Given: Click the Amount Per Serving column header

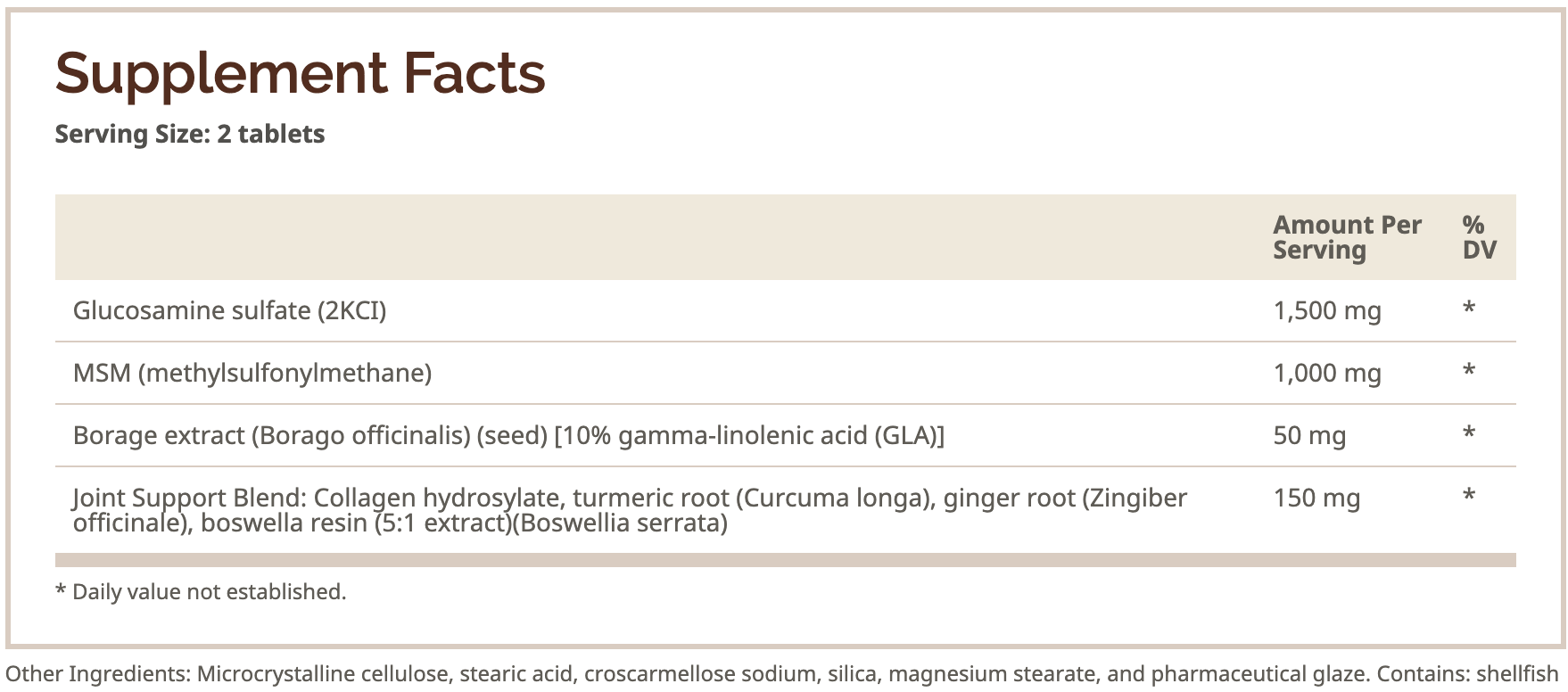Looking at the screenshot, I should tap(1346, 237).
